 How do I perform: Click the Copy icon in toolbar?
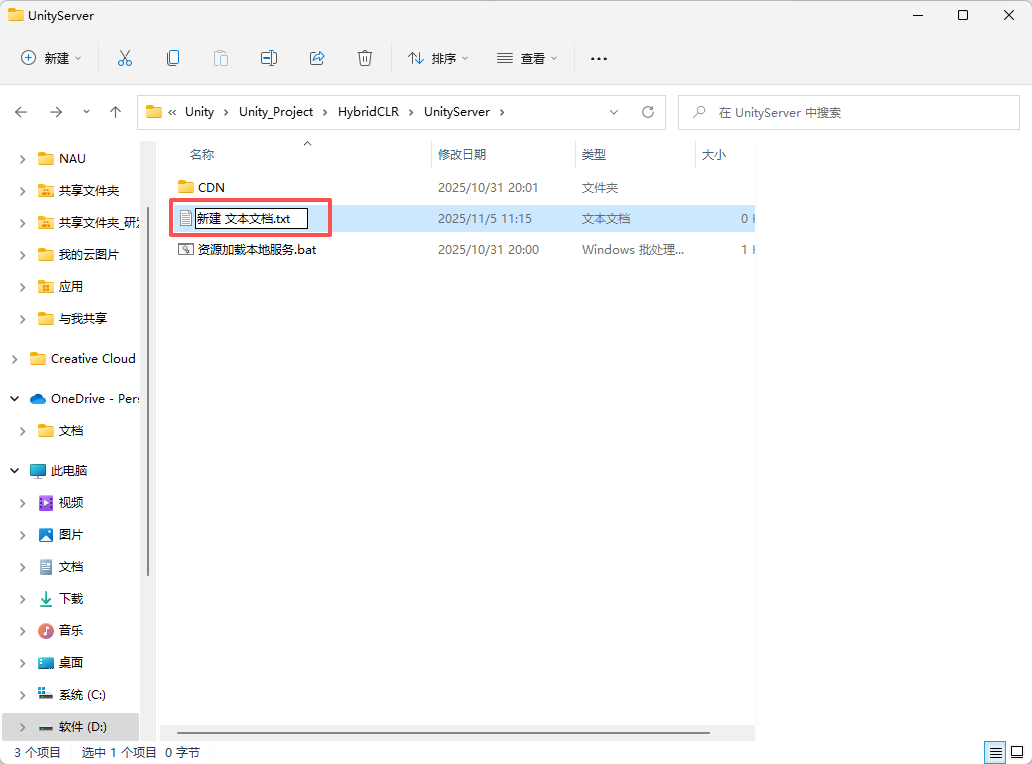tap(172, 59)
